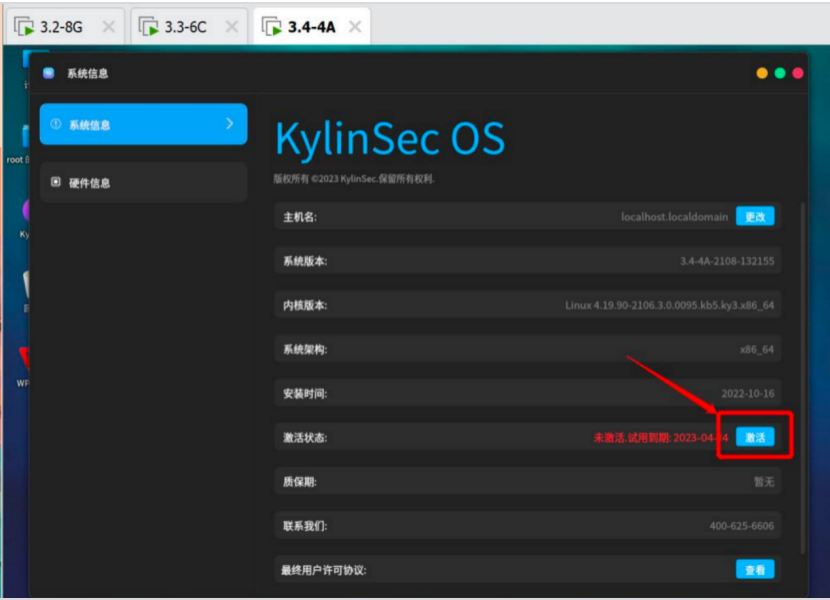Viewport: 830px width, 600px height.
Task: Click the 暂无 warranty value
Action: [x=764, y=482]
